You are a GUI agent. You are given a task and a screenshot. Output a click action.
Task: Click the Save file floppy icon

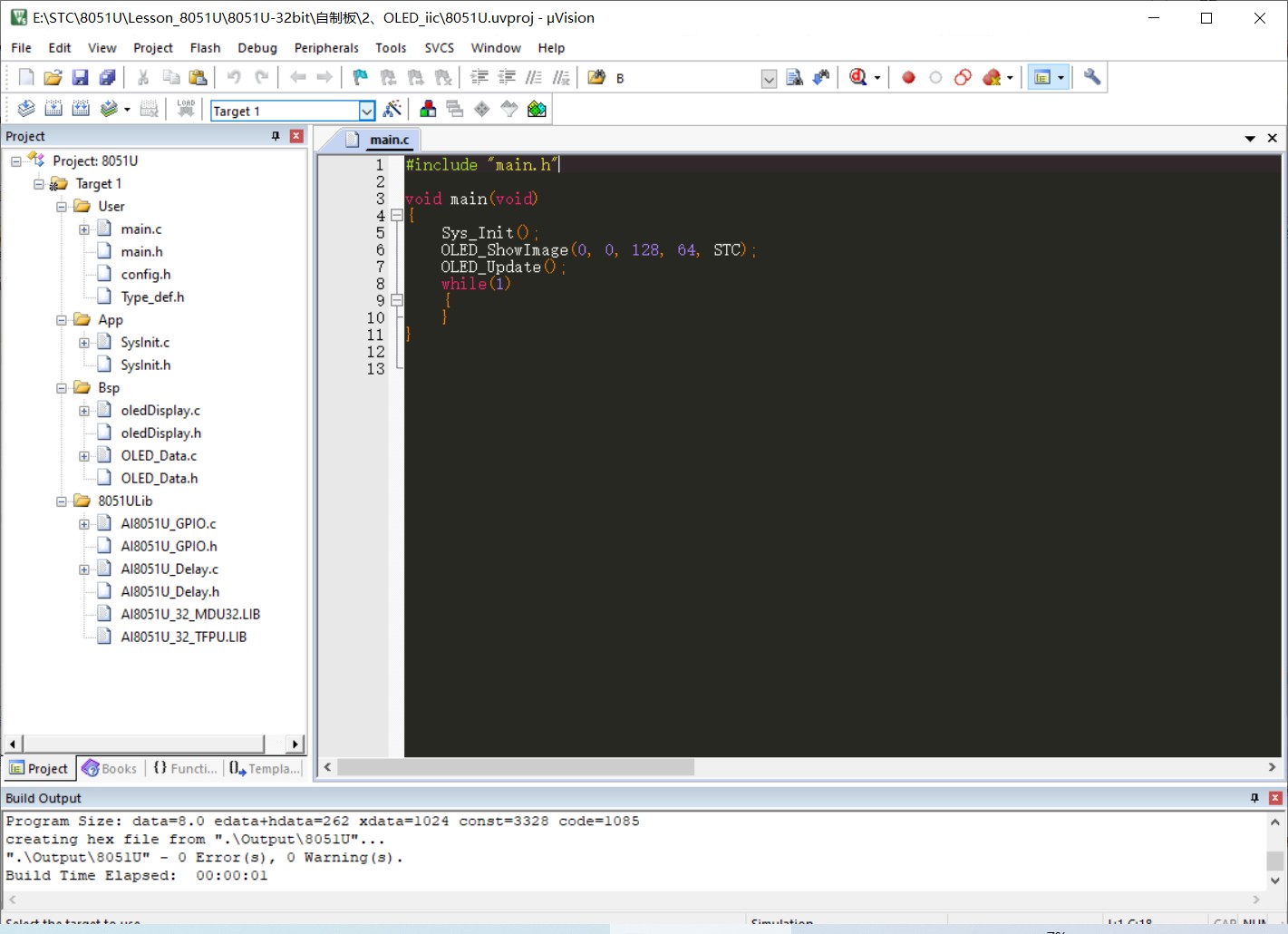point(80,78)
